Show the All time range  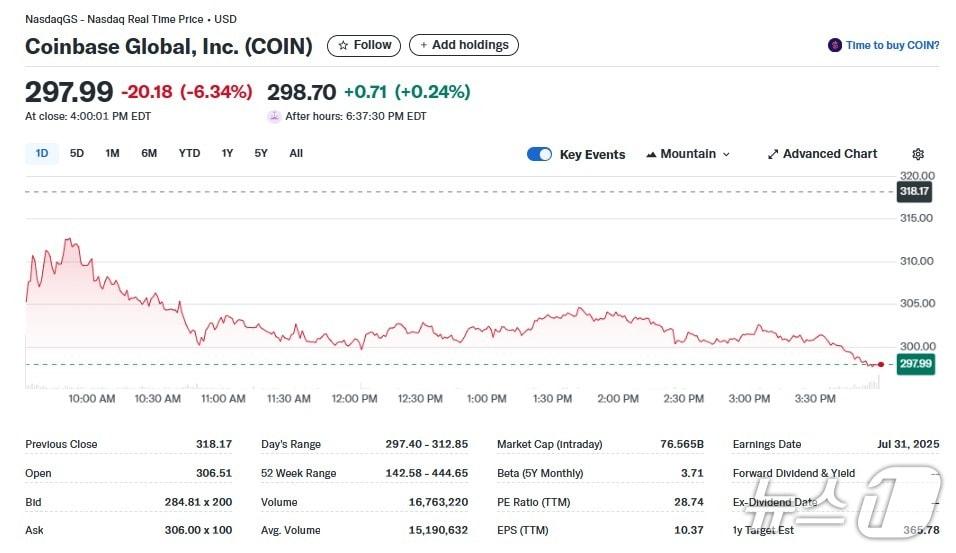(x=296, y=153)
